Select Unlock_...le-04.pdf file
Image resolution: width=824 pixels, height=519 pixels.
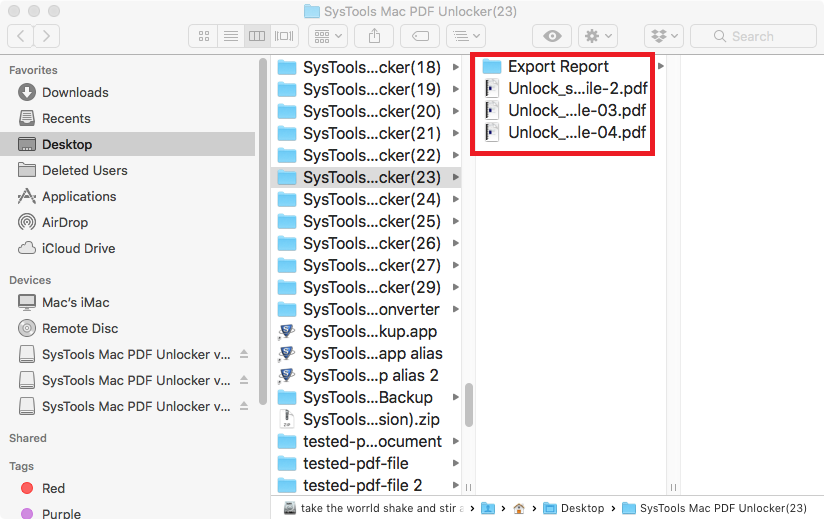point(564,132)
